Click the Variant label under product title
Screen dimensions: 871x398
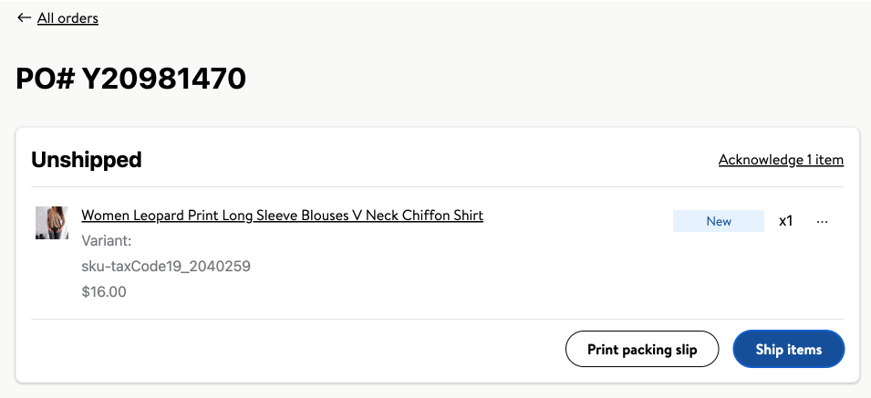pos(106,241)
